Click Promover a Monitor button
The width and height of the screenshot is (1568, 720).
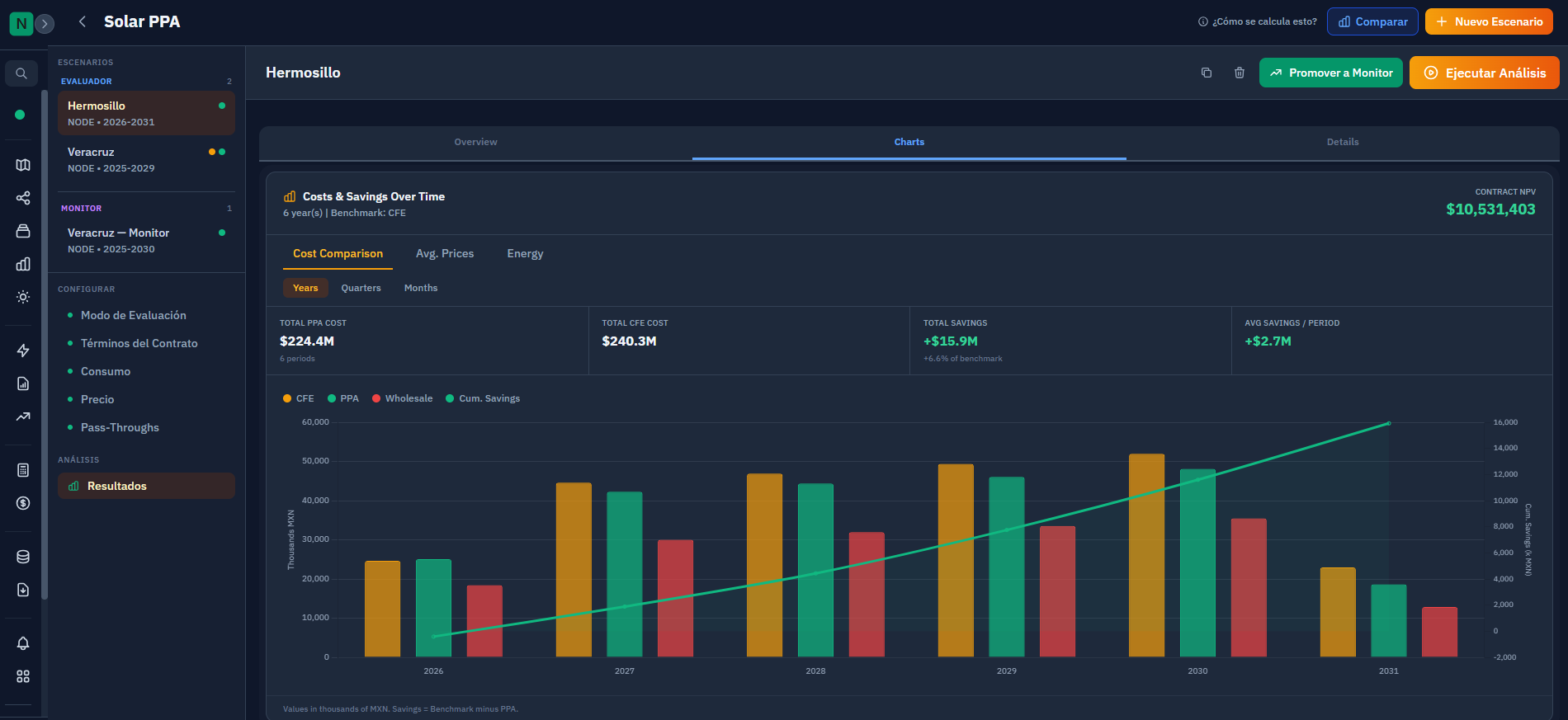click(x=1331, y=73)
